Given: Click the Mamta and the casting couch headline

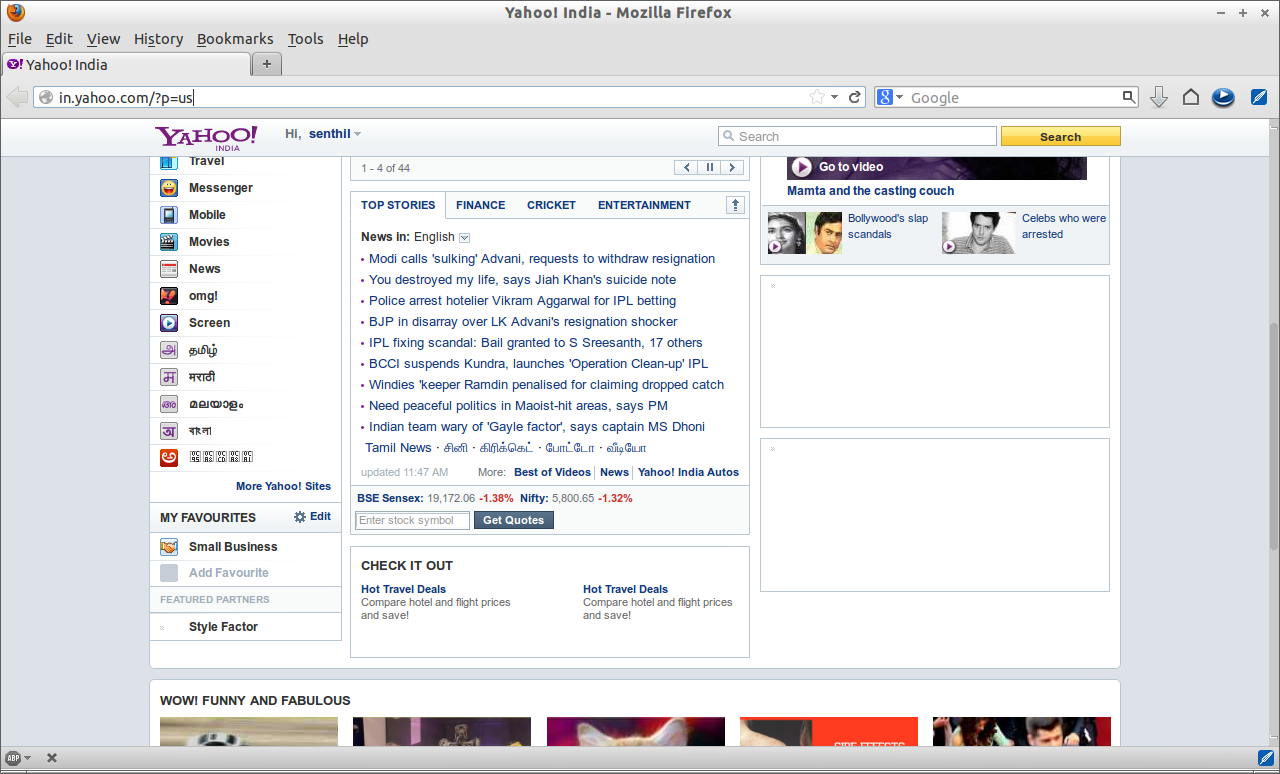Looking at the screenshot, I should point(870,191).
